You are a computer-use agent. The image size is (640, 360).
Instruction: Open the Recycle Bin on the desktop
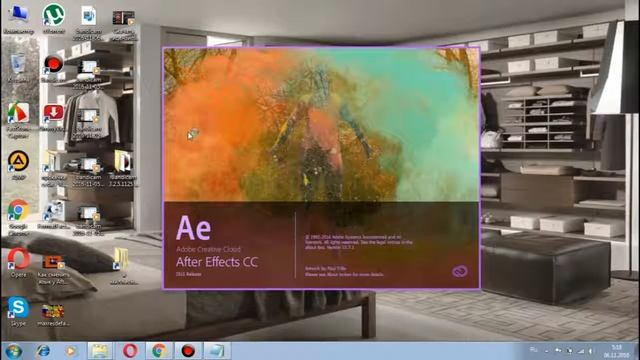click(x=18, y=68)
